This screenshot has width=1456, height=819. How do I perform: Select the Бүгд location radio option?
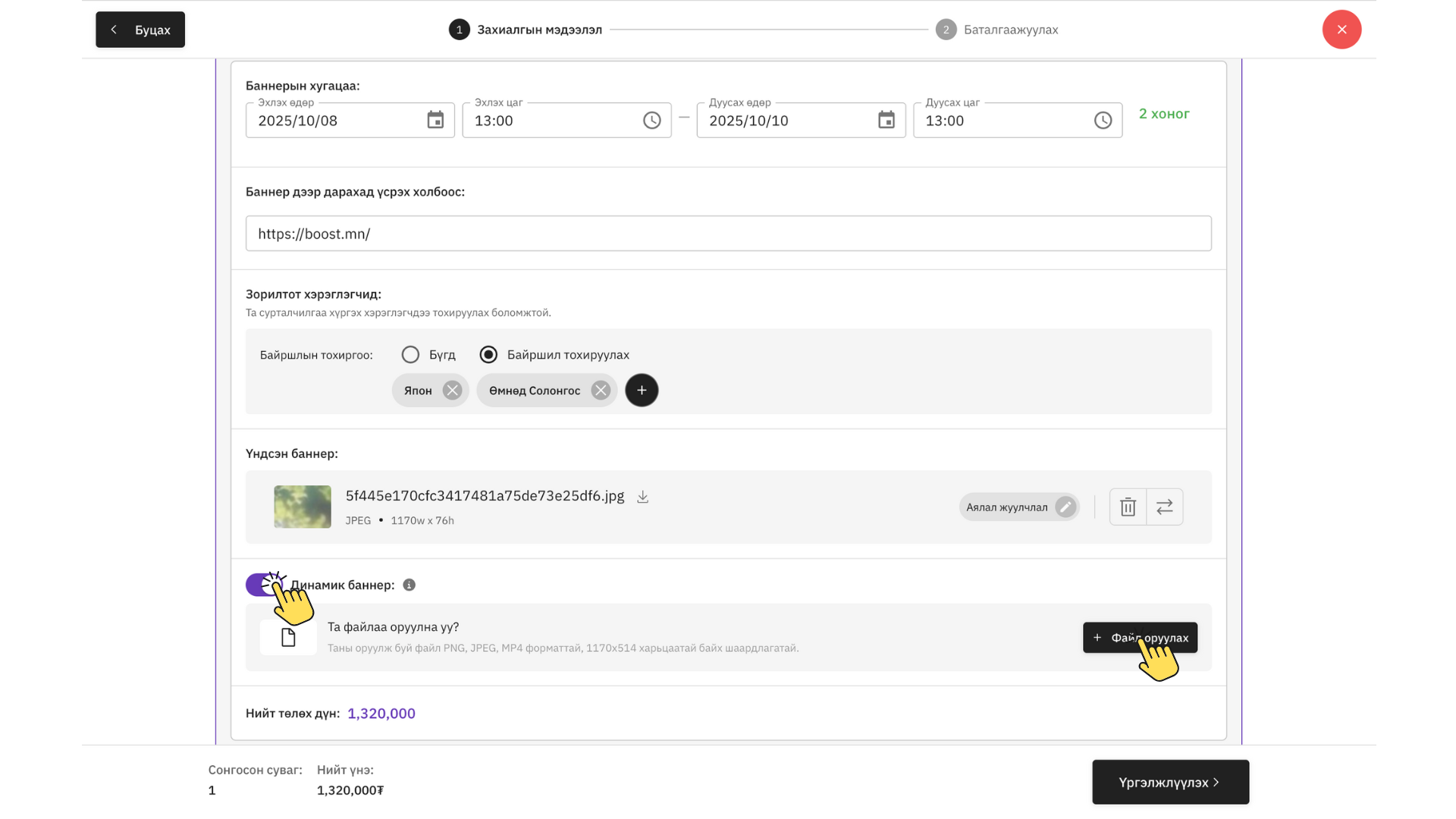[x=410, y=355]
